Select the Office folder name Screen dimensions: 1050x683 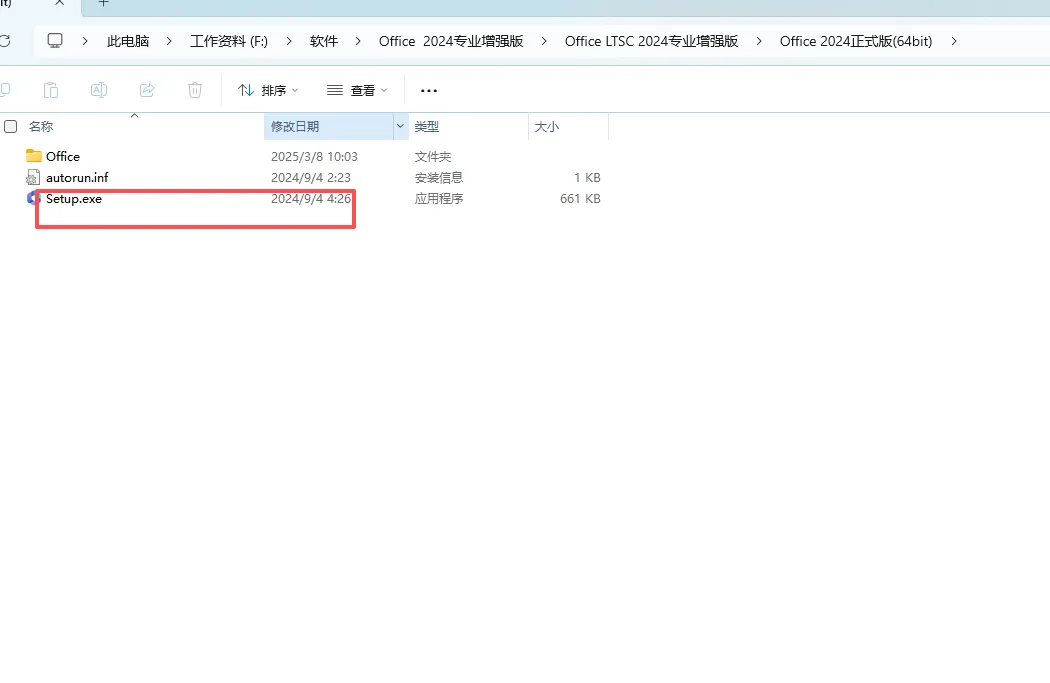63,157
